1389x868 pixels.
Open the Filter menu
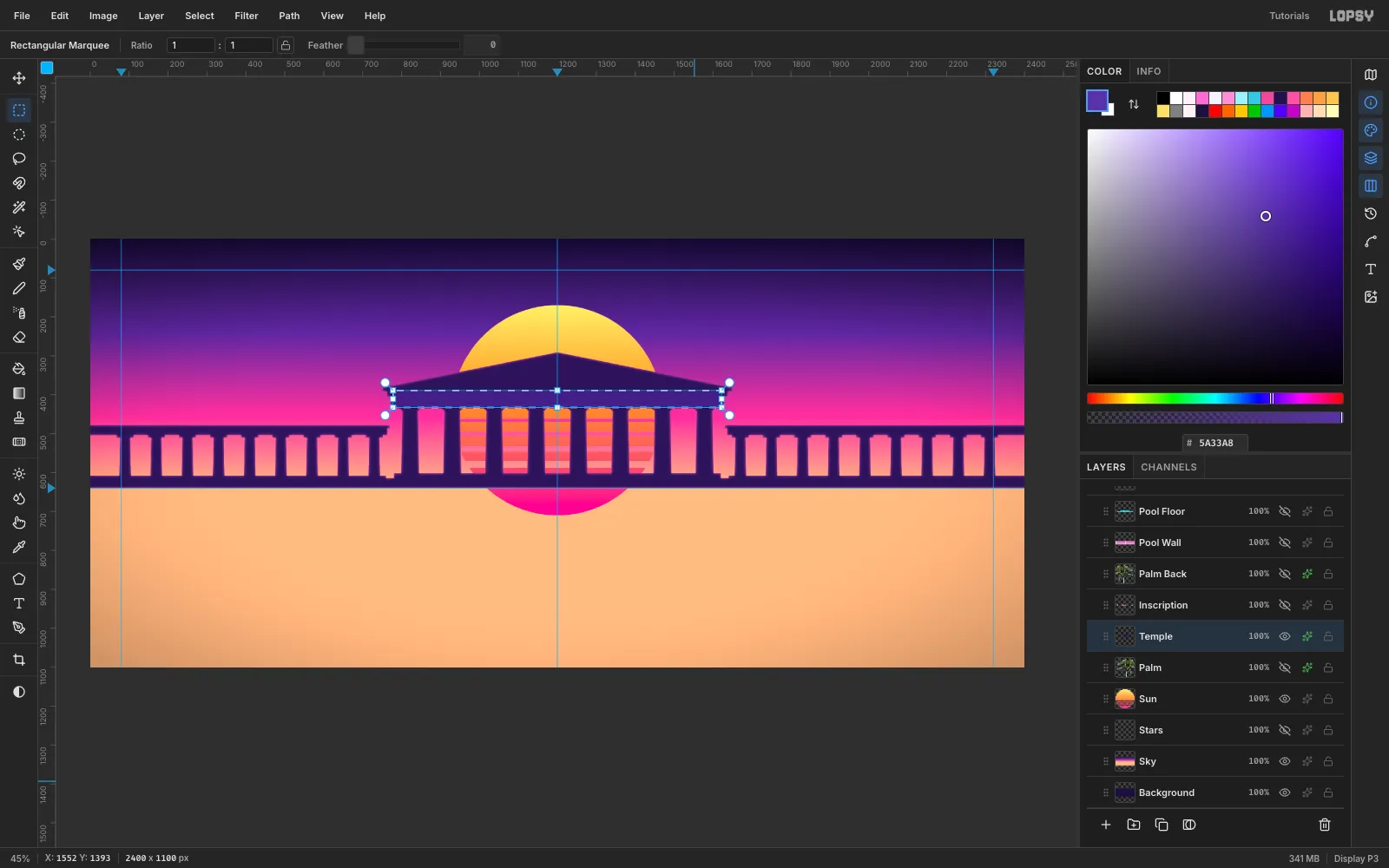click(247, 16)
